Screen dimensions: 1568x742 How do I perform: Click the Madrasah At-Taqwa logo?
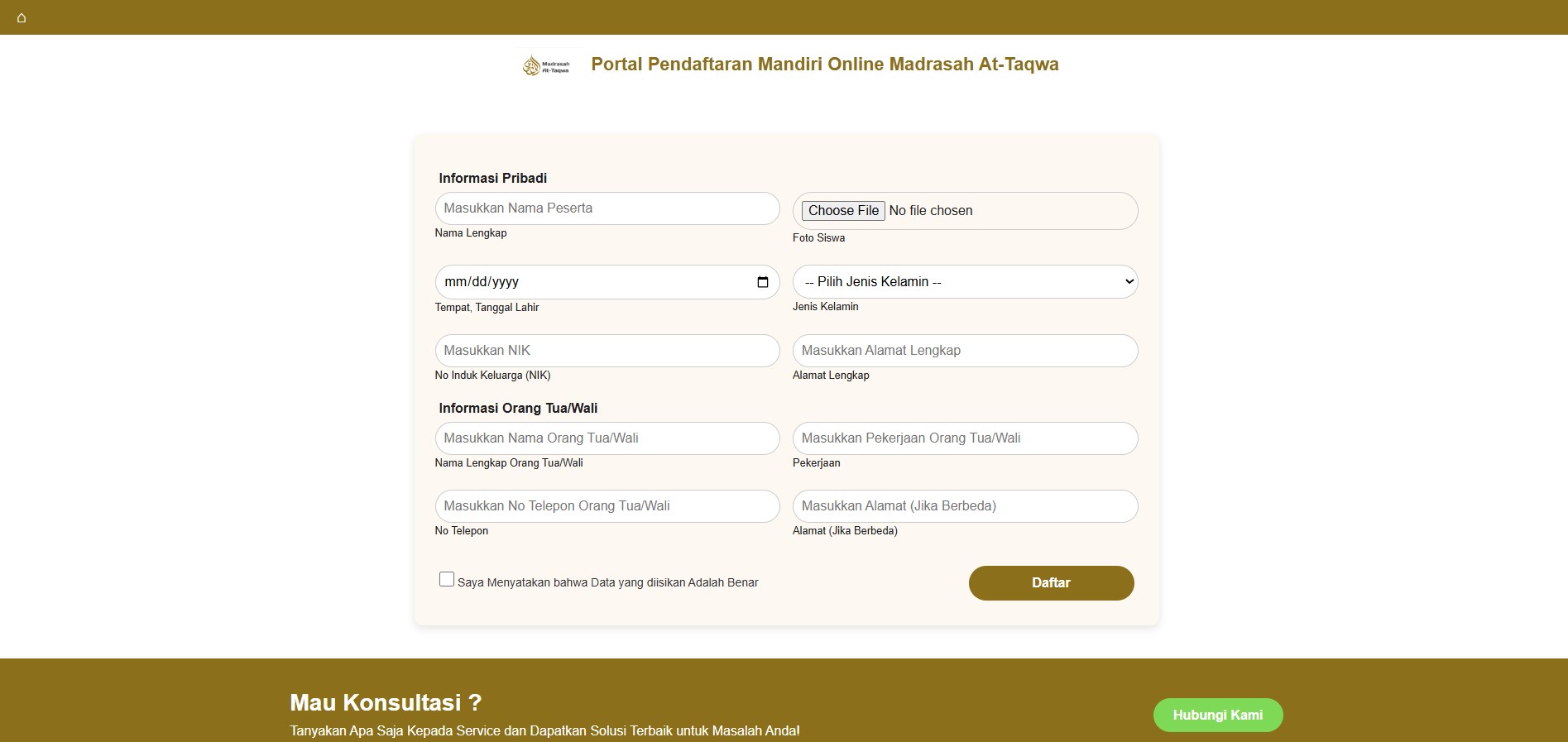(x=547, y=65)
